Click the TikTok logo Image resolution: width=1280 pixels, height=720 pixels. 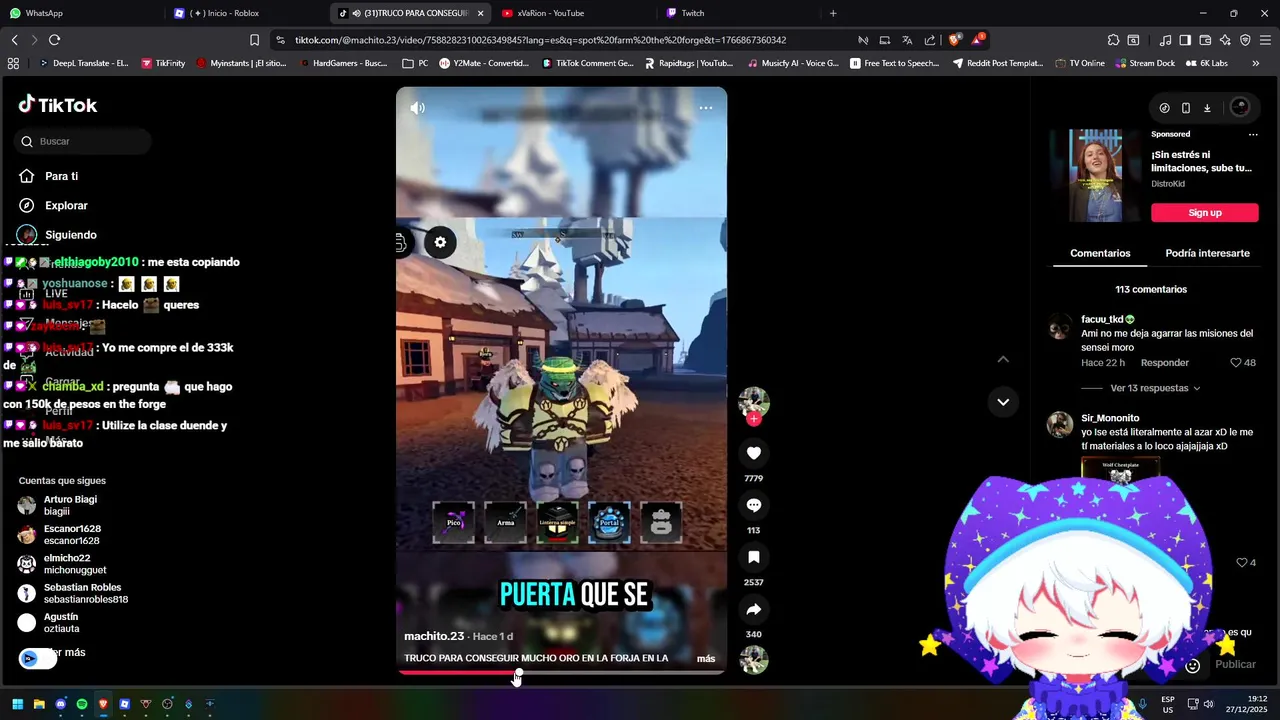[x=58, y=105]
